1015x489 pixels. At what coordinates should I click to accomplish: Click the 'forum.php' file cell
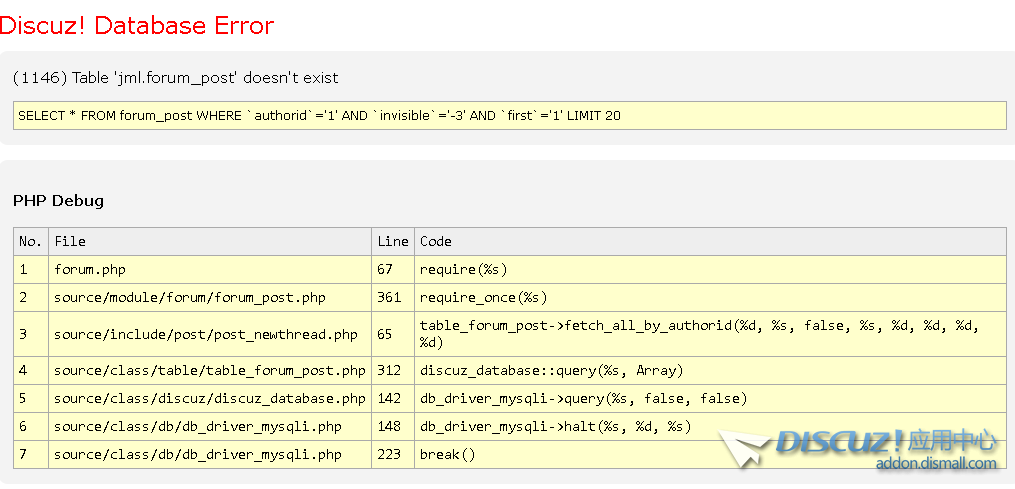coord(210,269)
